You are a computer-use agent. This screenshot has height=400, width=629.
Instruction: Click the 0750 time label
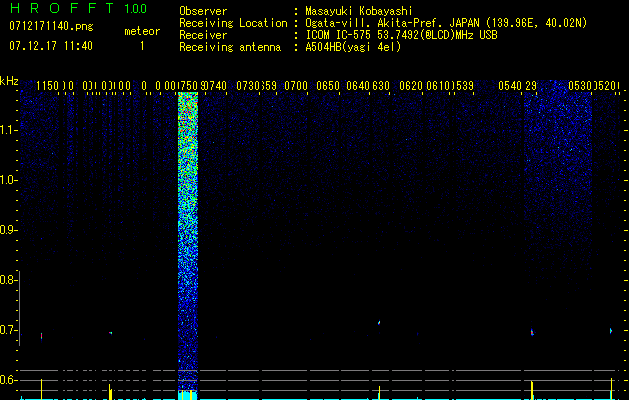point(188,86)
